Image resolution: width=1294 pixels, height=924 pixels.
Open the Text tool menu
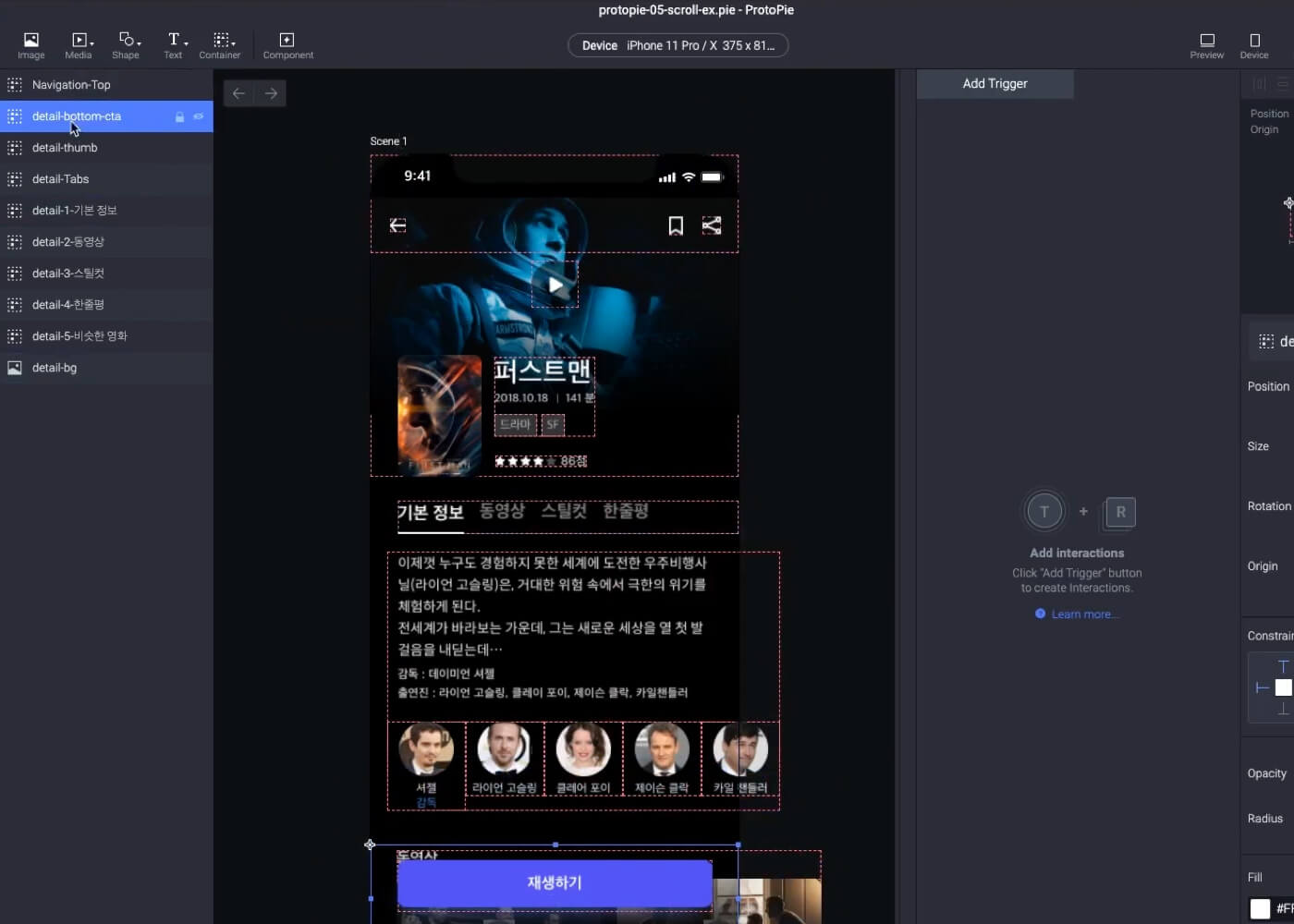click(174, 45)
